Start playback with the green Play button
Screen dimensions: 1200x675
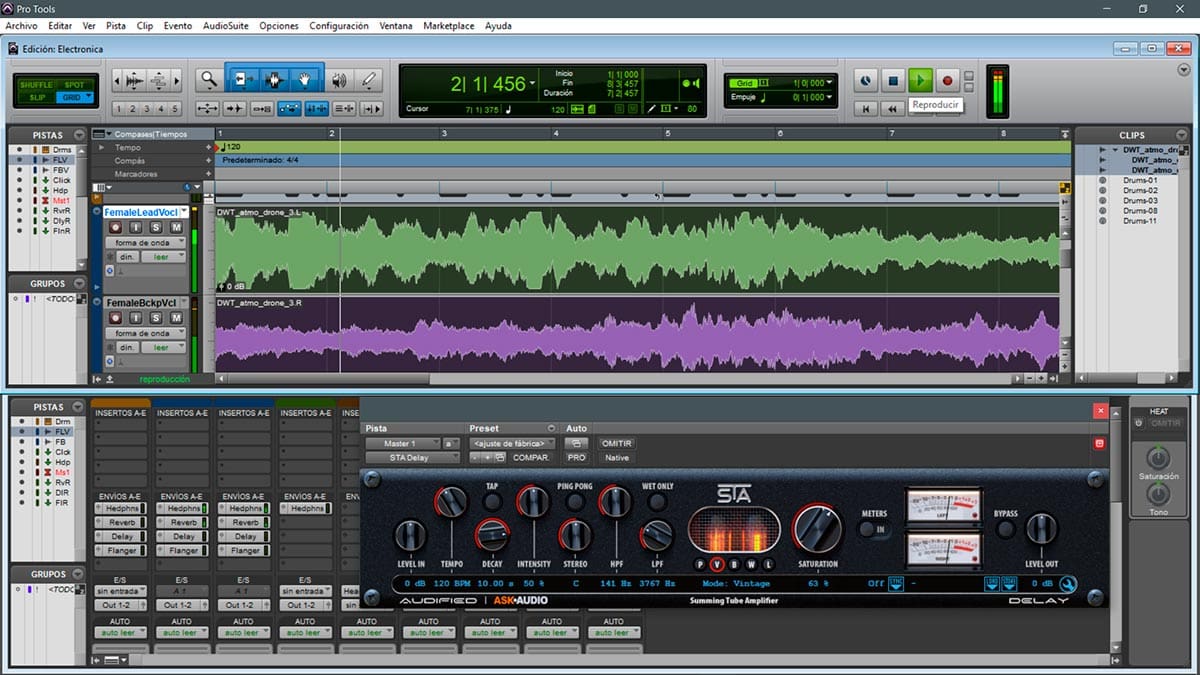coord(921,80)
